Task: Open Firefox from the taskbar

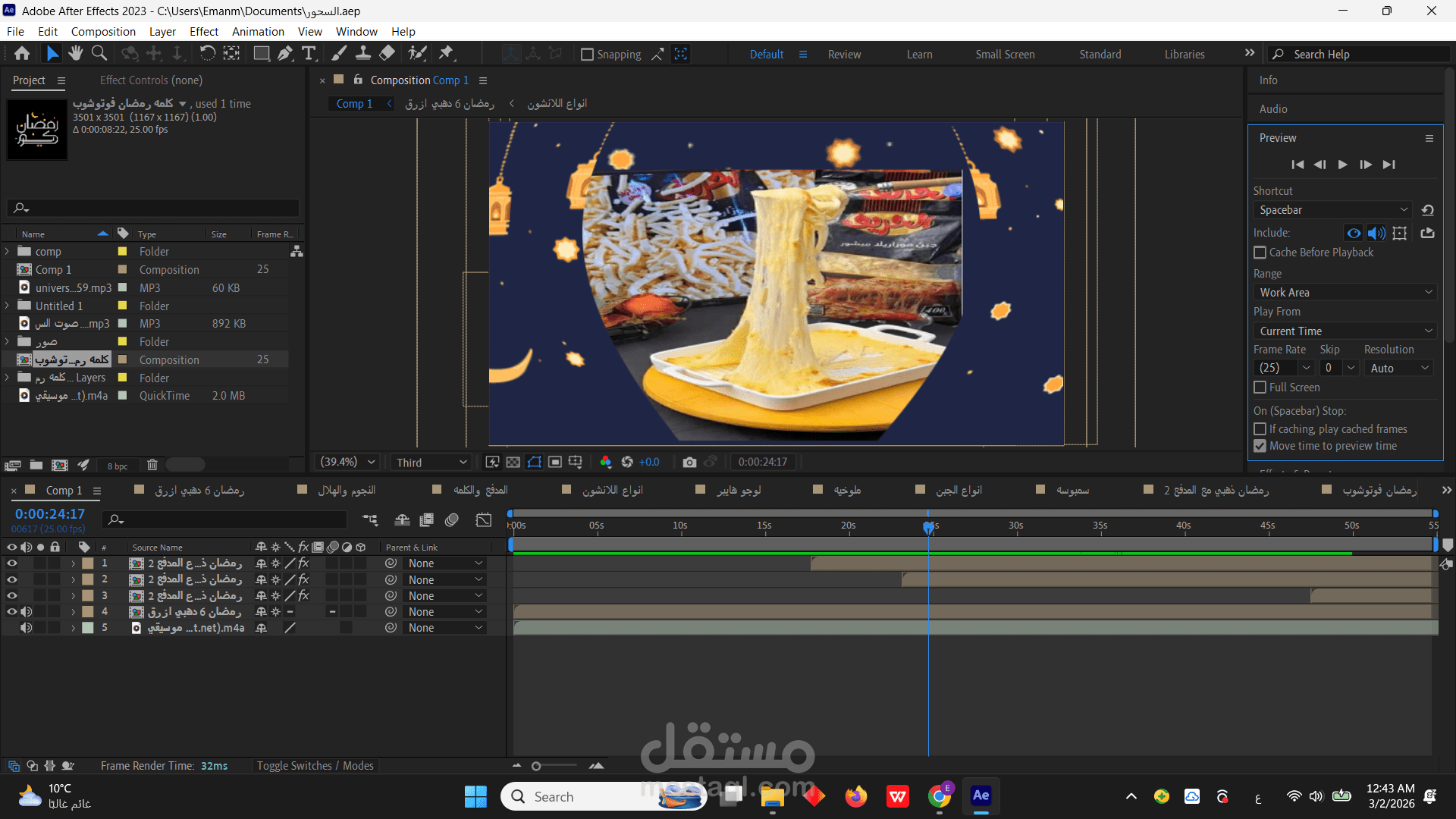Action: [856, 796]
